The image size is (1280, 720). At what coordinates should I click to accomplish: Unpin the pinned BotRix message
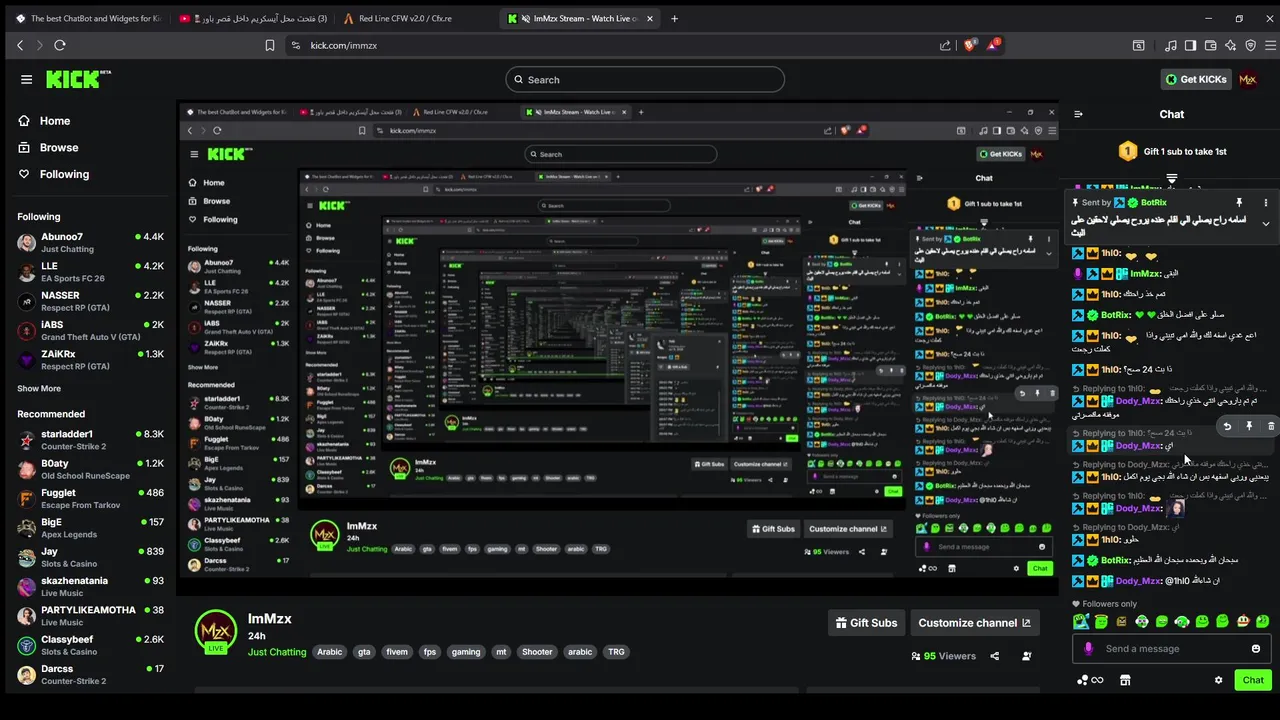pos(1239,203)
